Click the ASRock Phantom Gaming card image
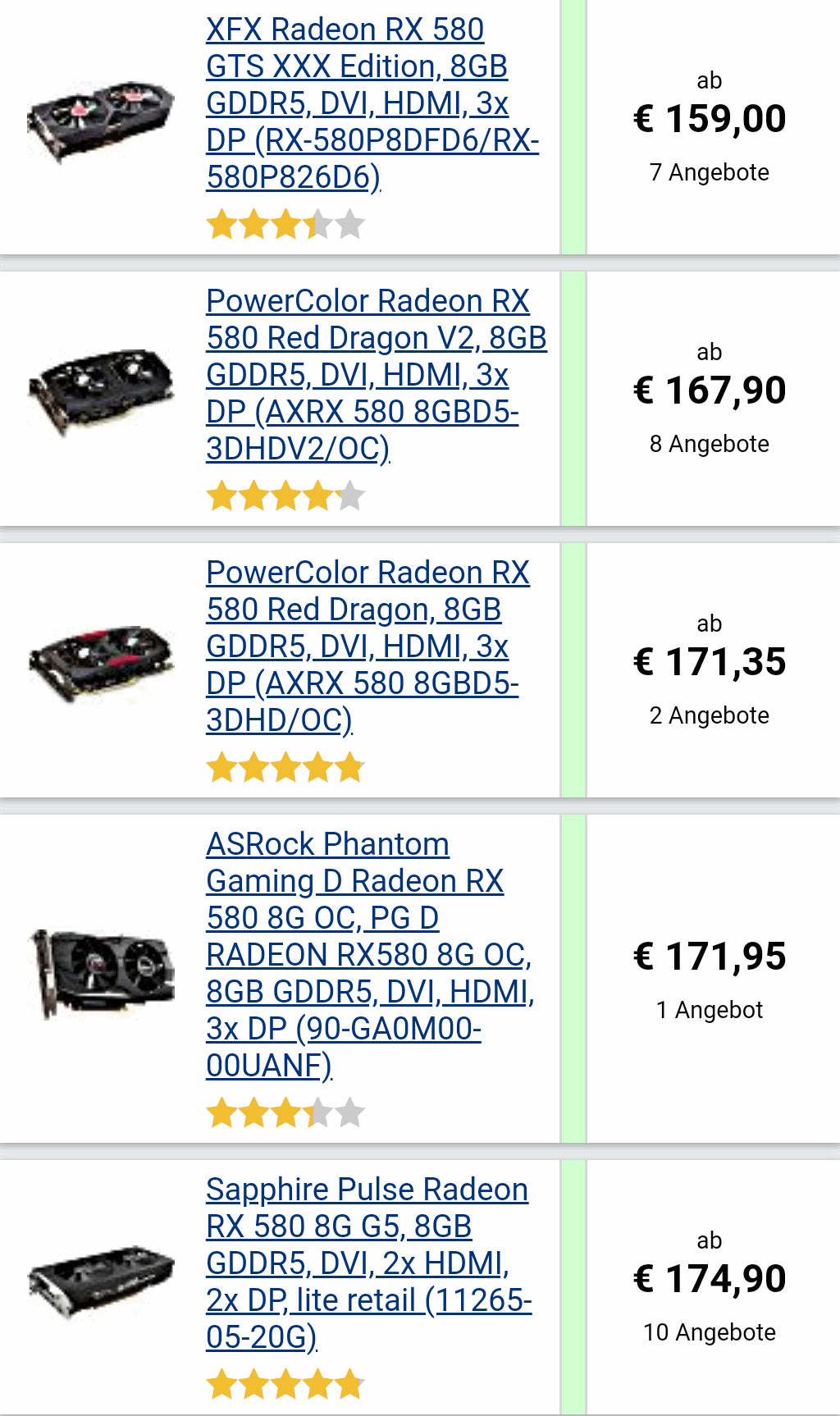The width and height of the screenshot is (840, 1416). pyautogui.click(x=101, y=973)
